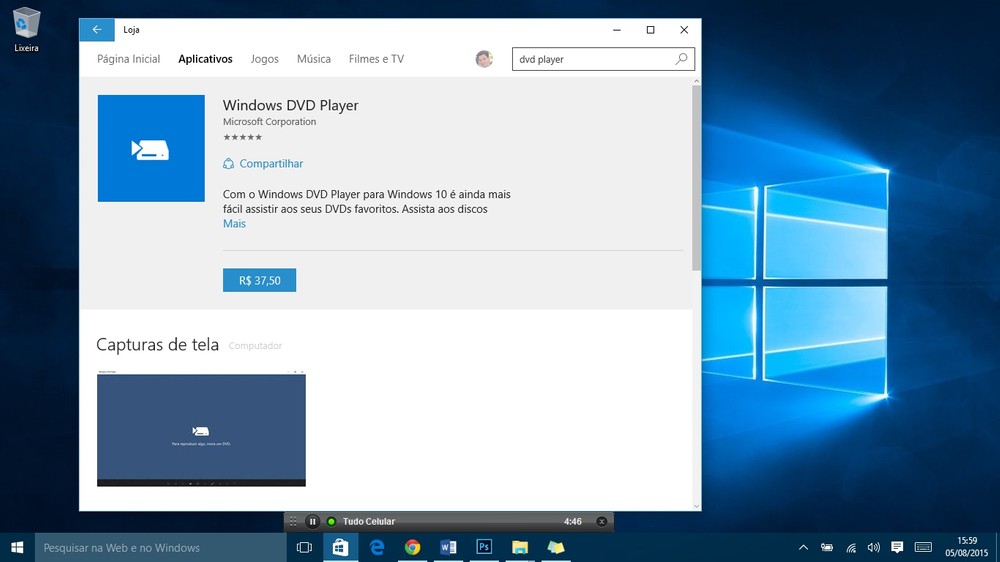The image size is (1000, 562).
Task: Click the 4:46 recording timer
Action: click(573, 521)
